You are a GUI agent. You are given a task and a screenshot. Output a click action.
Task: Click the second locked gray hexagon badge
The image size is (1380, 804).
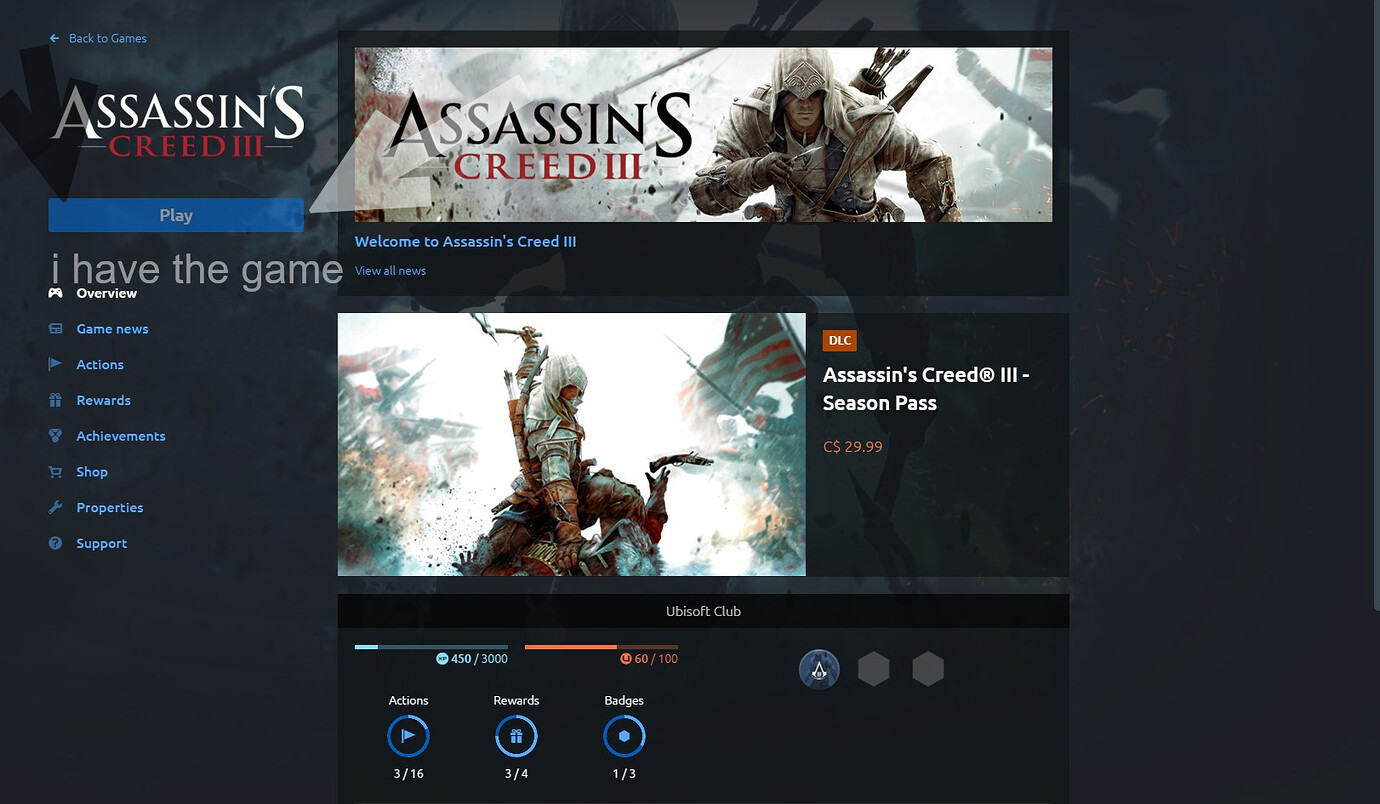928,669
